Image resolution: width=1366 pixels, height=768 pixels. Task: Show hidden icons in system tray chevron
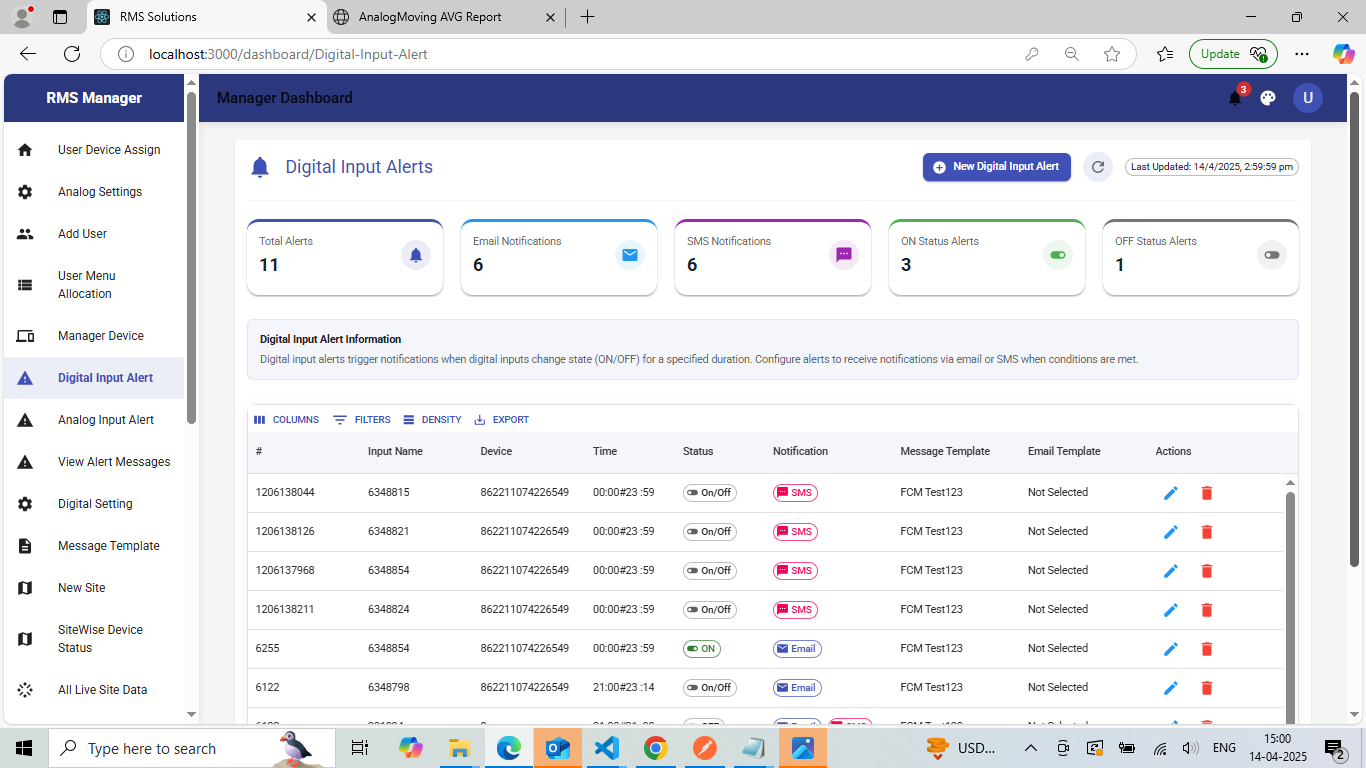(x=1030, y=748)
